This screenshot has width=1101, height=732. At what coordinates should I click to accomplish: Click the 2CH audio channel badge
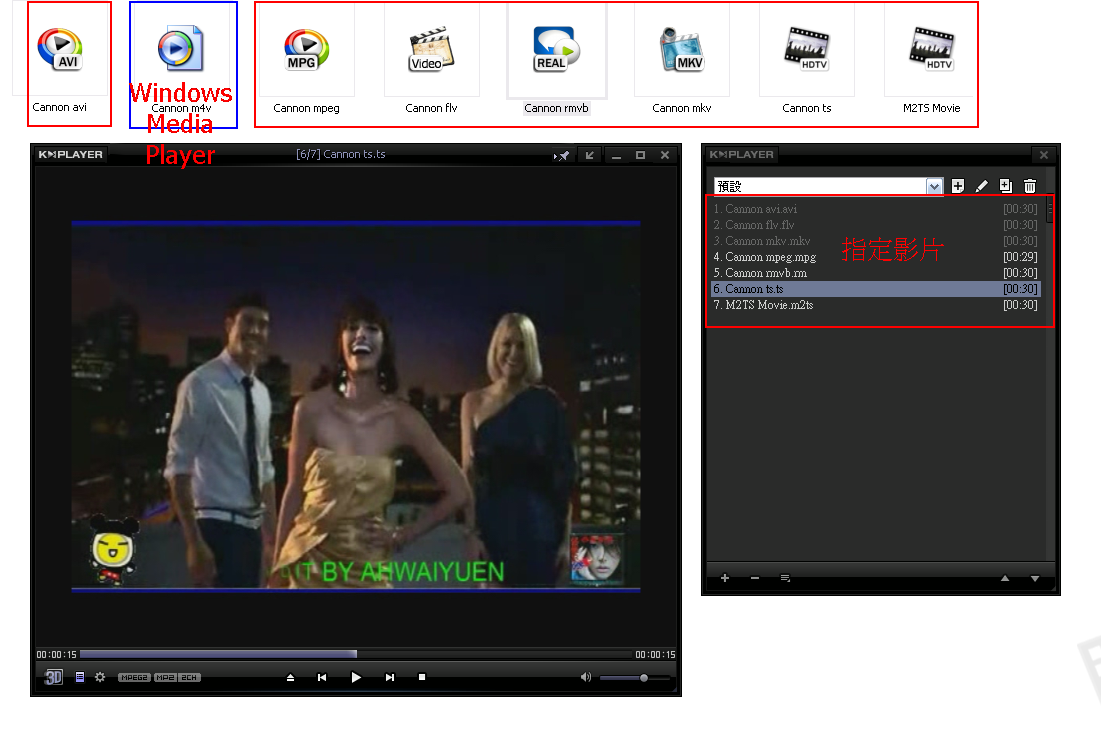pyautogui.click(x=190, y=677)
